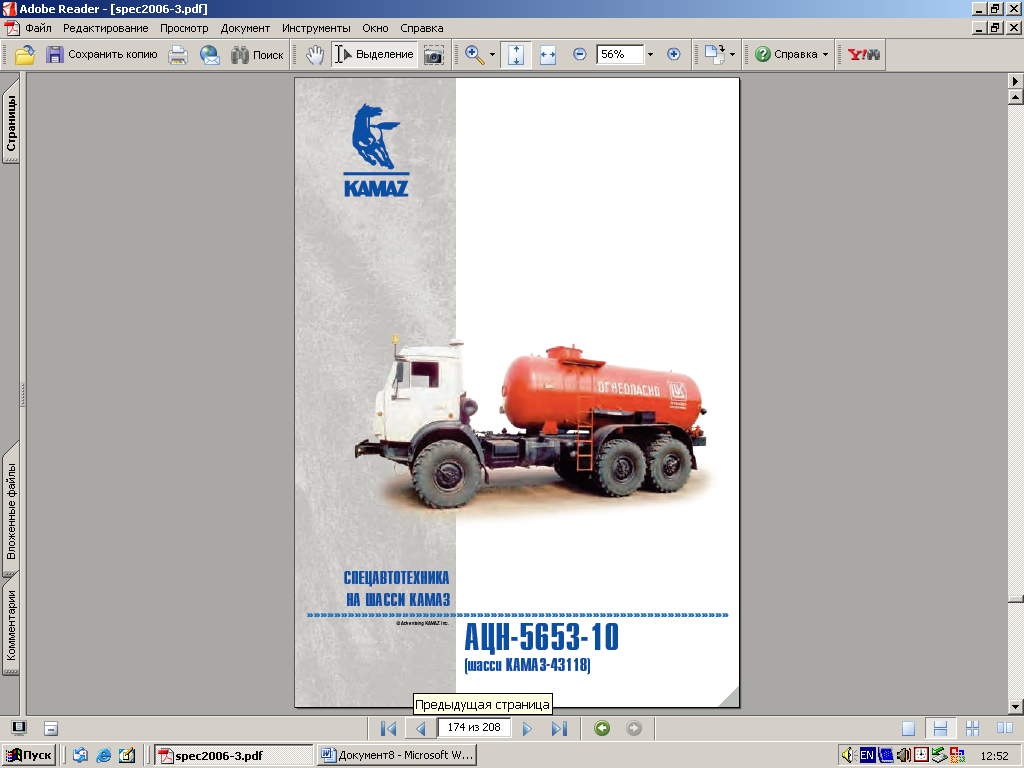Click the 12:52 clock in tray
1024x768 pixels.
pyautogui.click(x=995, y=756)
